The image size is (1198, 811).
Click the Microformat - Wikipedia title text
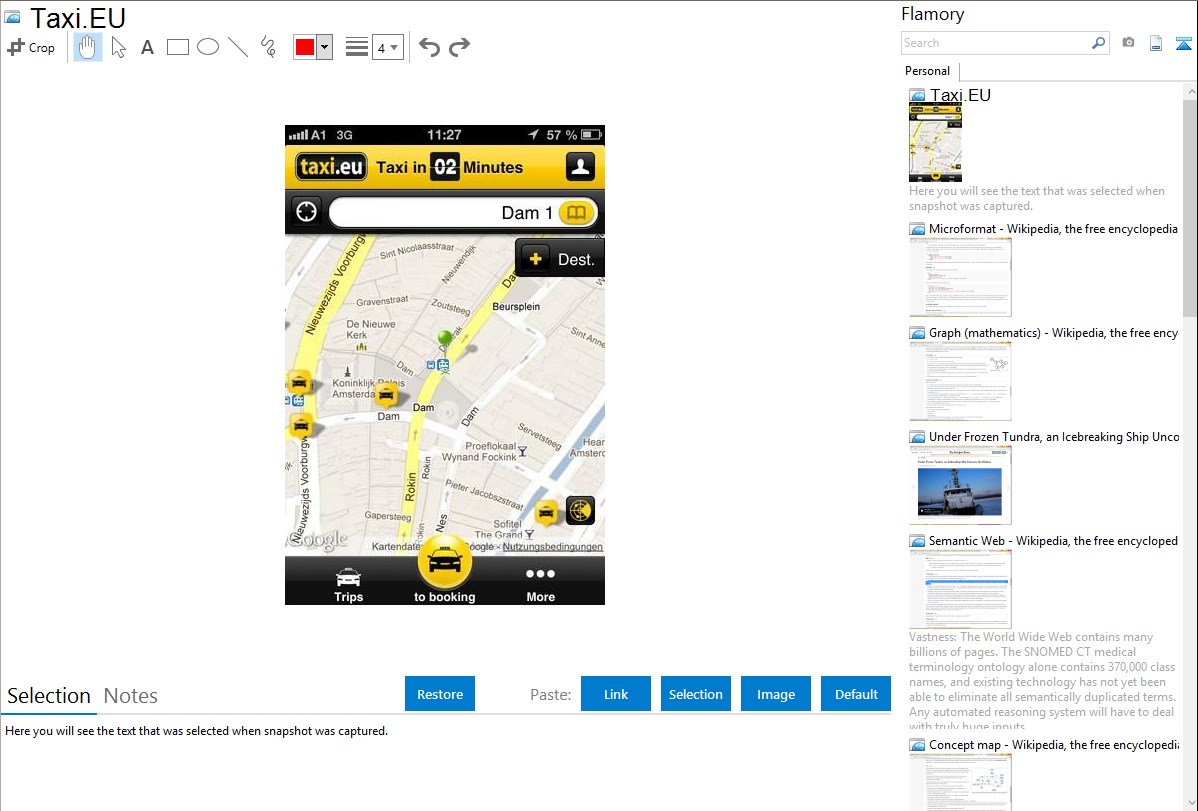pos(1053,229)
